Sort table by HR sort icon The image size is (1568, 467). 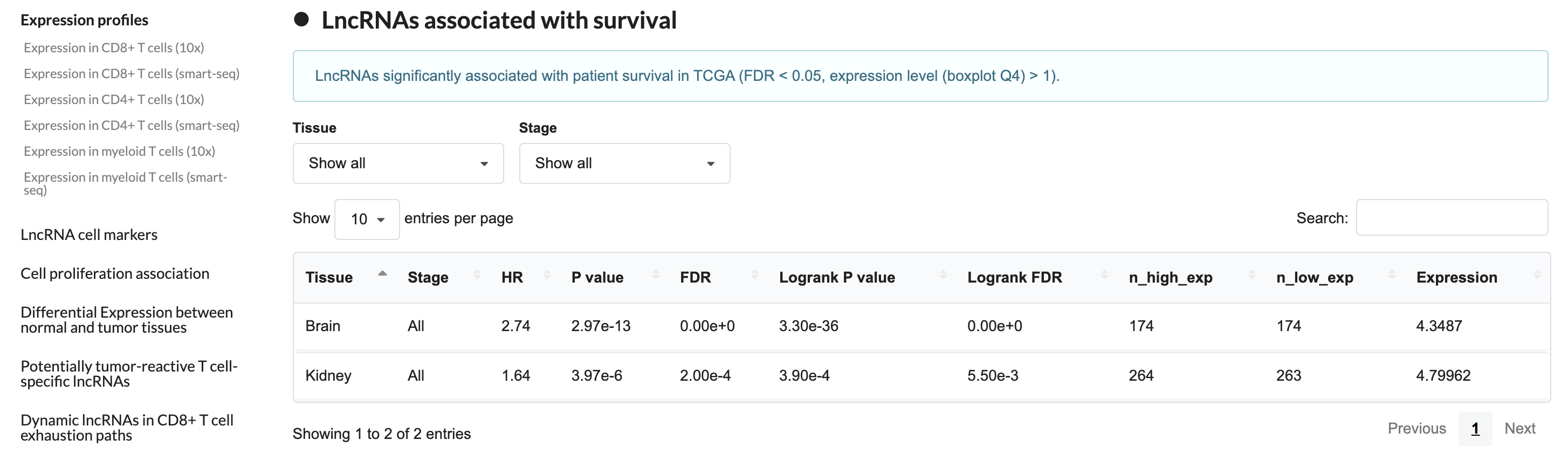(547, 274)
